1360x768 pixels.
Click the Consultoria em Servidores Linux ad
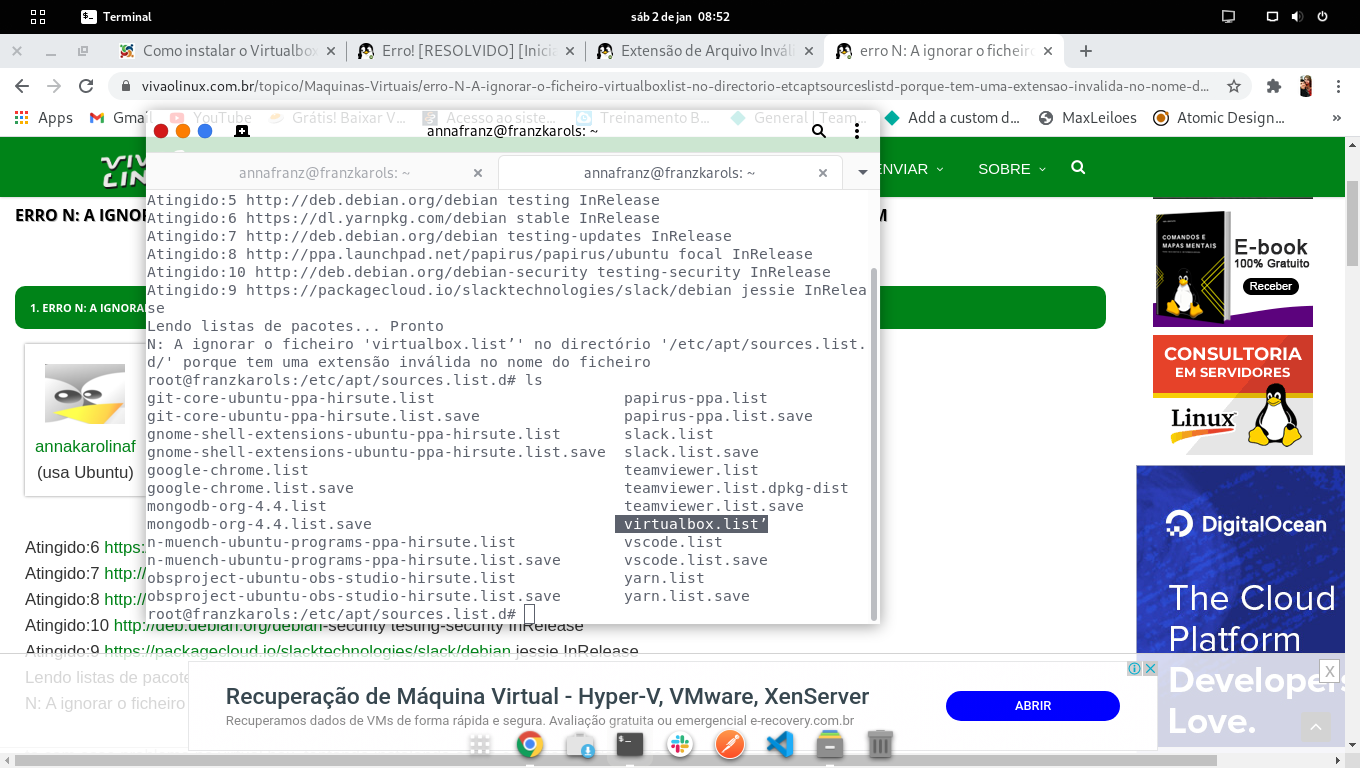[1232, 395]
